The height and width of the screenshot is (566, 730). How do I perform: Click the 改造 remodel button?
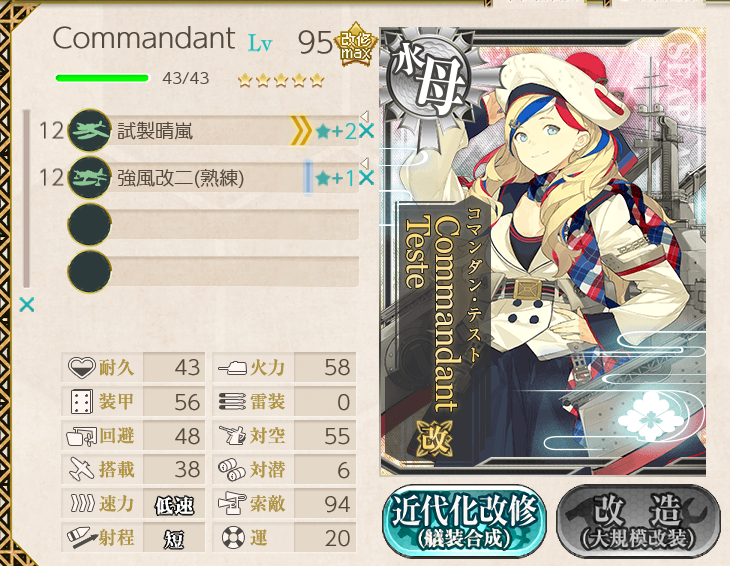[x=639, y=521]
